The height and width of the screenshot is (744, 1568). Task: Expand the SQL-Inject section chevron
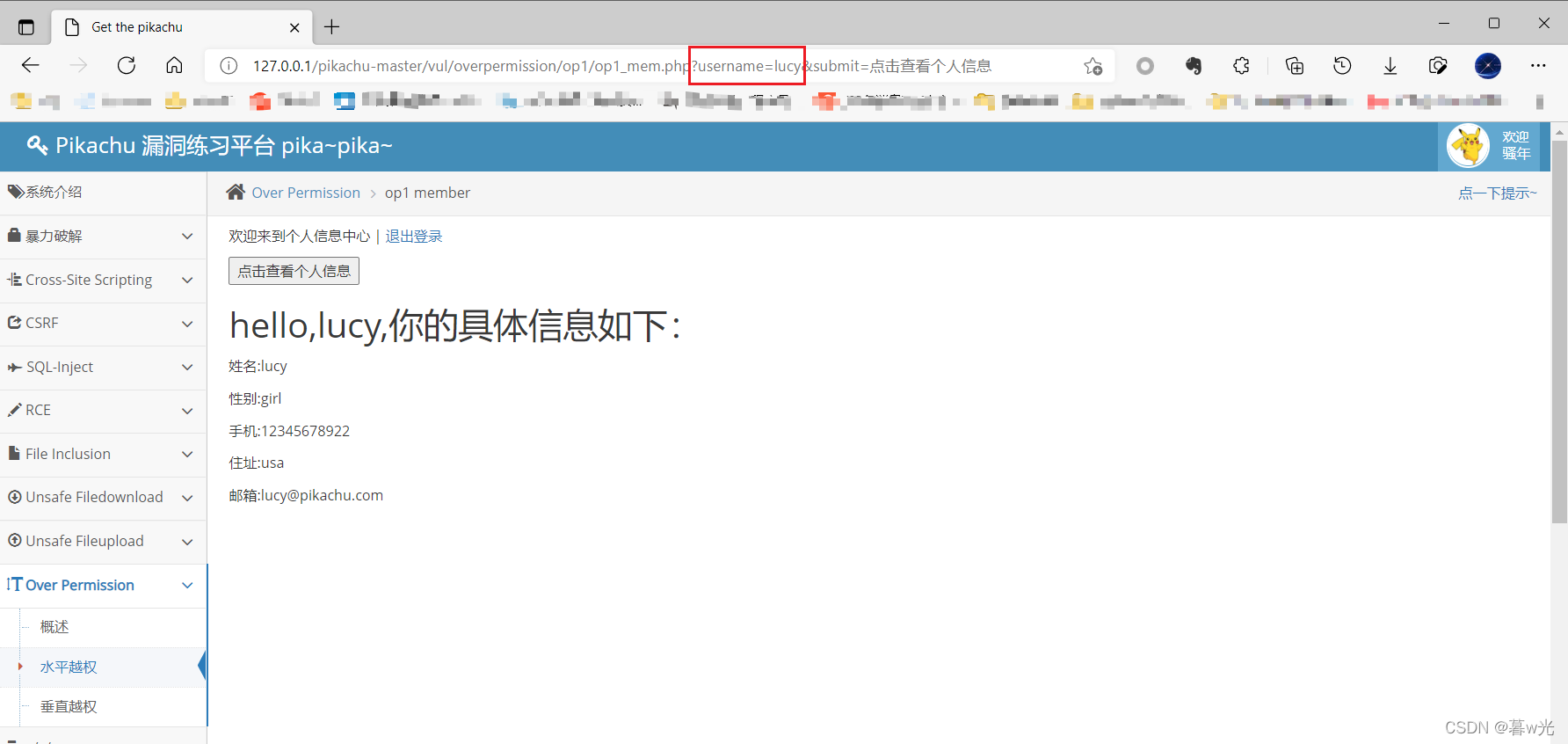187,367
